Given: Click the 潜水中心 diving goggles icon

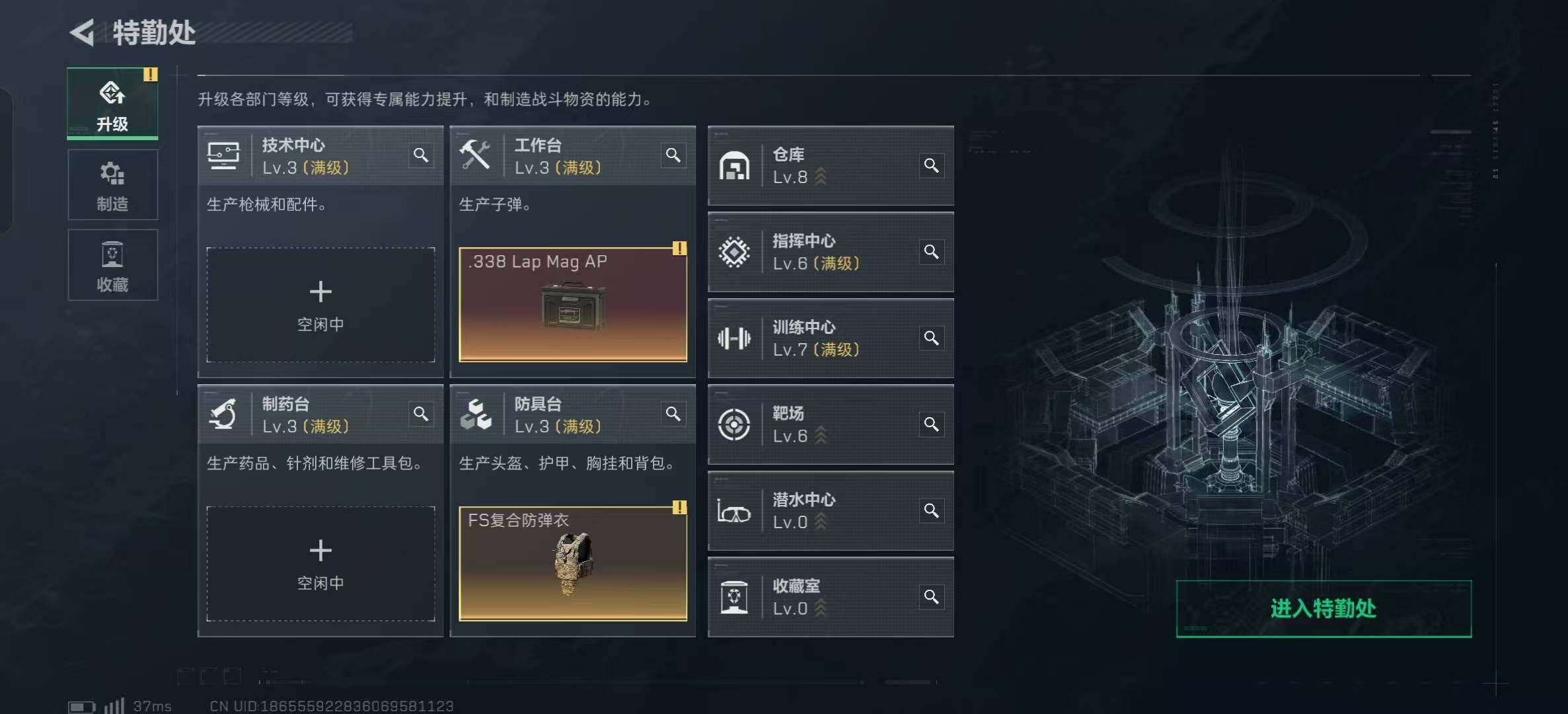Looking at the screenshot, I should pyautogui.click(x=734, y=511).
